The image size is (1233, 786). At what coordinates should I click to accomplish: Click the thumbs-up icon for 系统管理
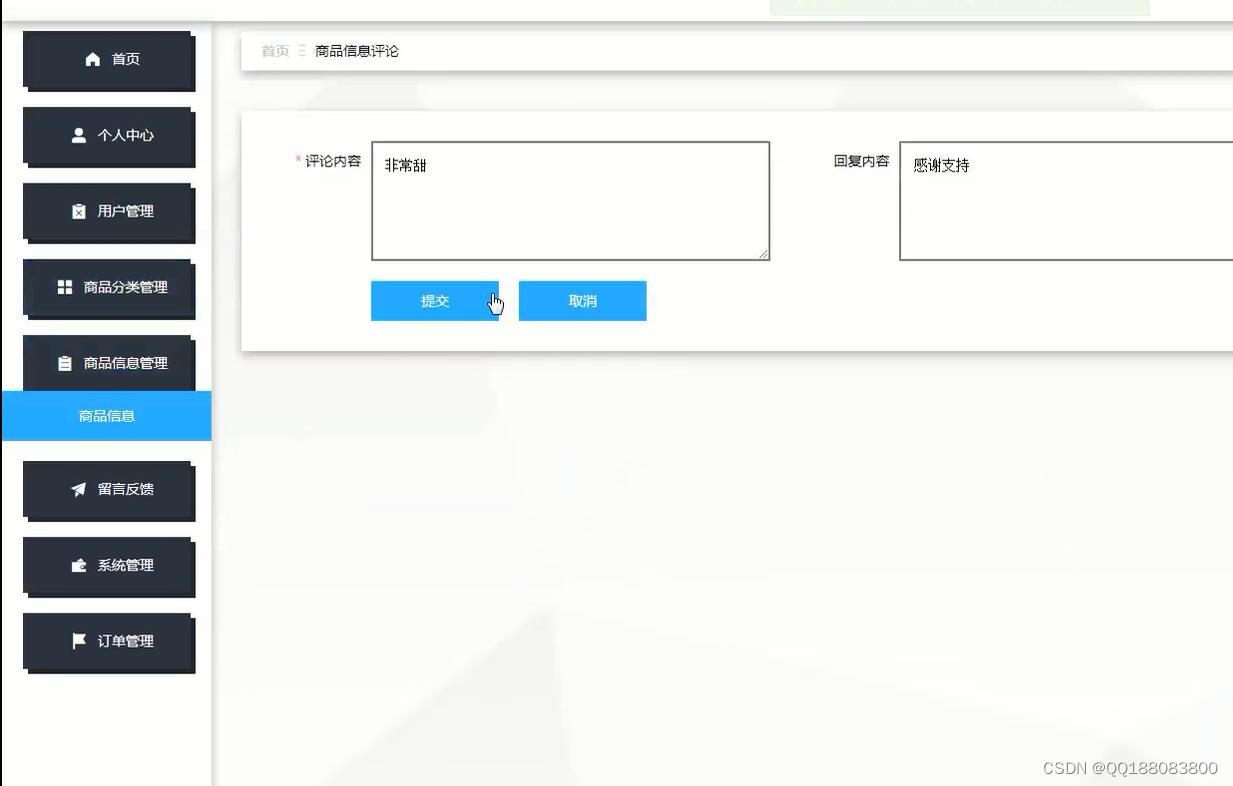tap(78, 565)
